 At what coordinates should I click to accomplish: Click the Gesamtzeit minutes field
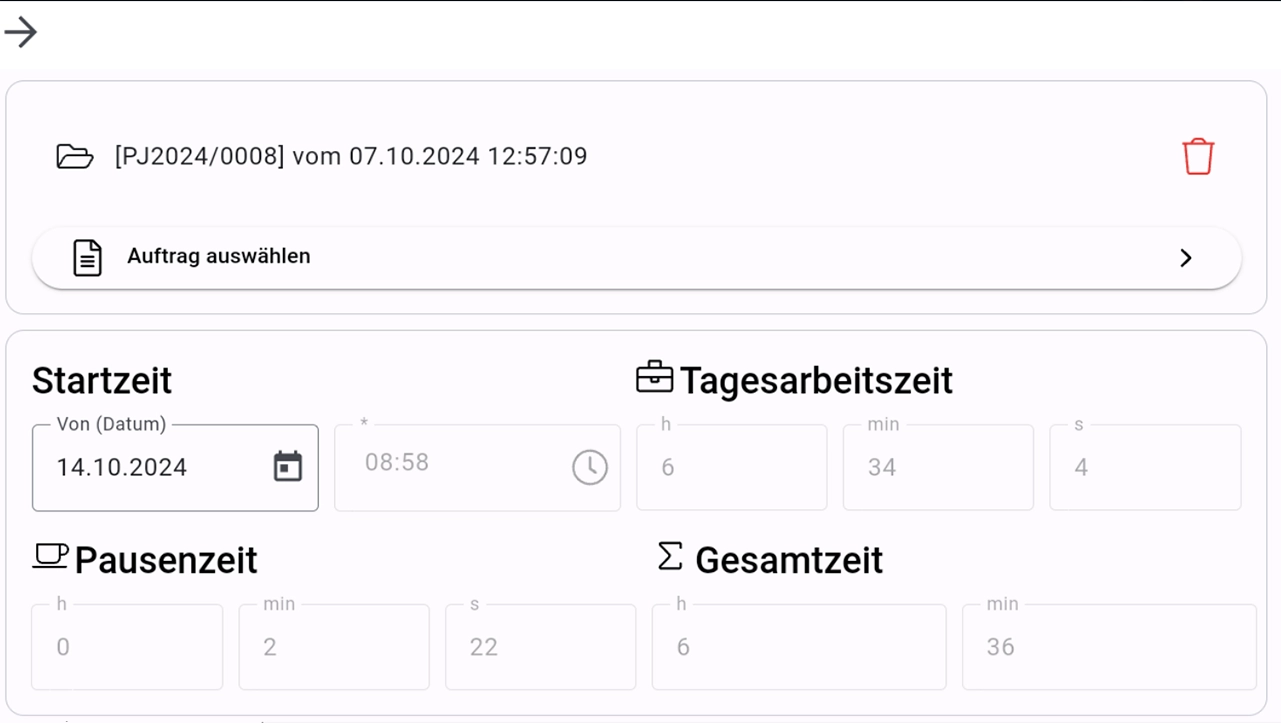[x=1108, y=647]
